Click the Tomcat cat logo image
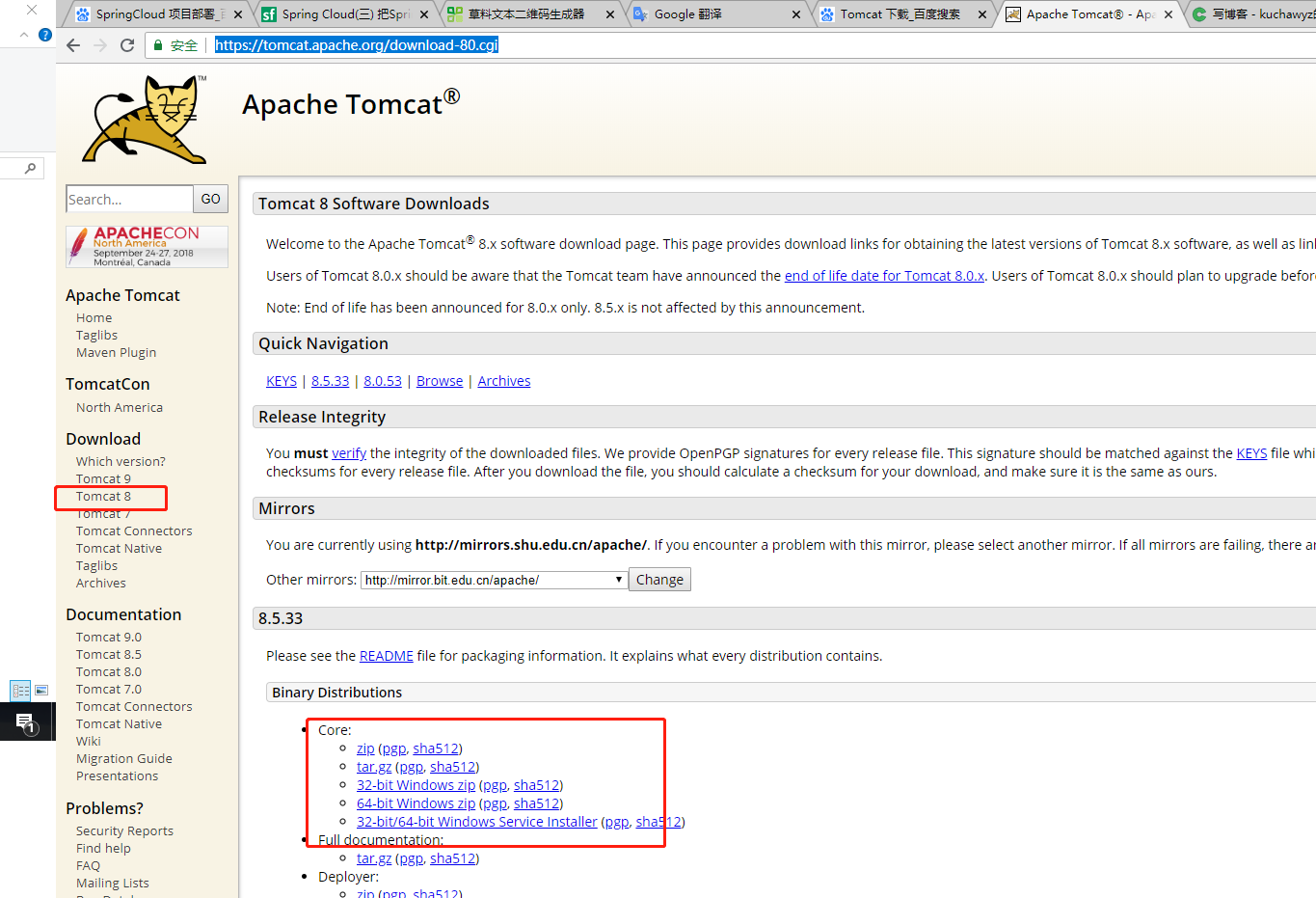The height and width of the screenshot is (898, 1316). (146, 119)
